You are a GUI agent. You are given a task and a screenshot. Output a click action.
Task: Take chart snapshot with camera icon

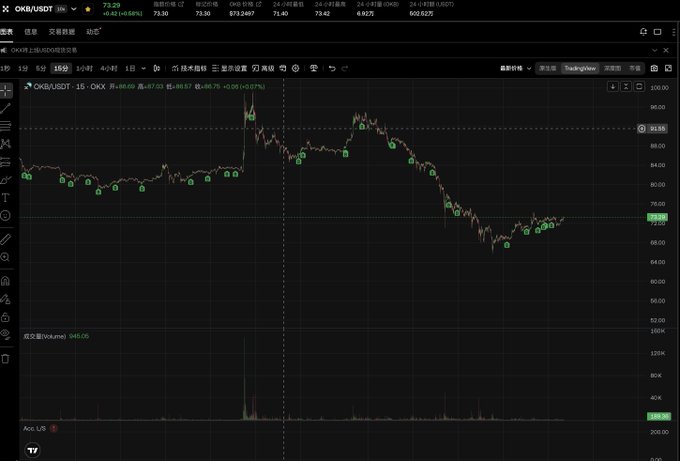[654, 69]
